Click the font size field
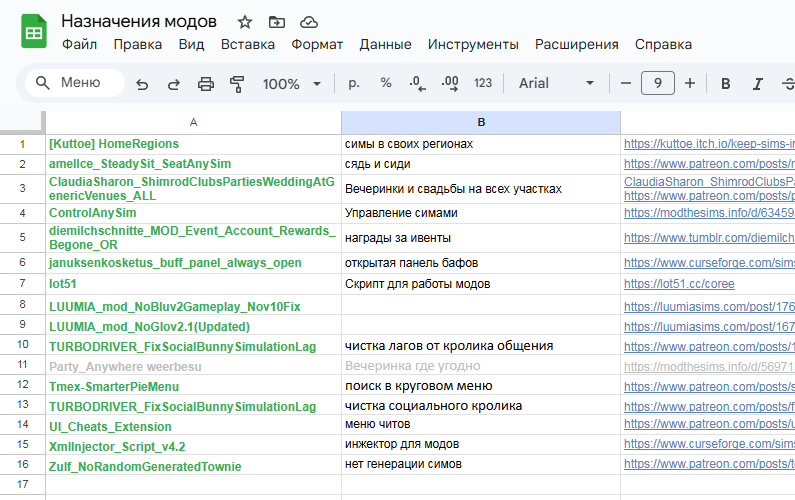This screenshot has height=500, width=795. point(658,83)
